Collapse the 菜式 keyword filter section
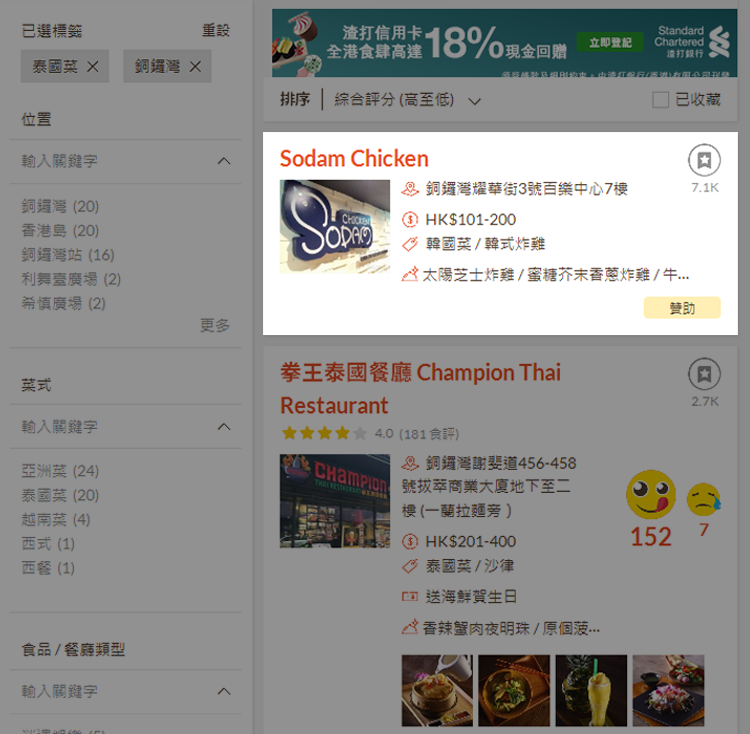The height and width of the screenshot is (734, 750). point(224,427)
